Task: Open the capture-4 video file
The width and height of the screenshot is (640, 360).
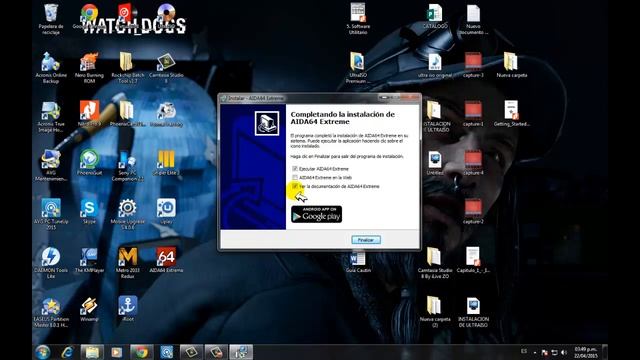Action: point(473,163)
